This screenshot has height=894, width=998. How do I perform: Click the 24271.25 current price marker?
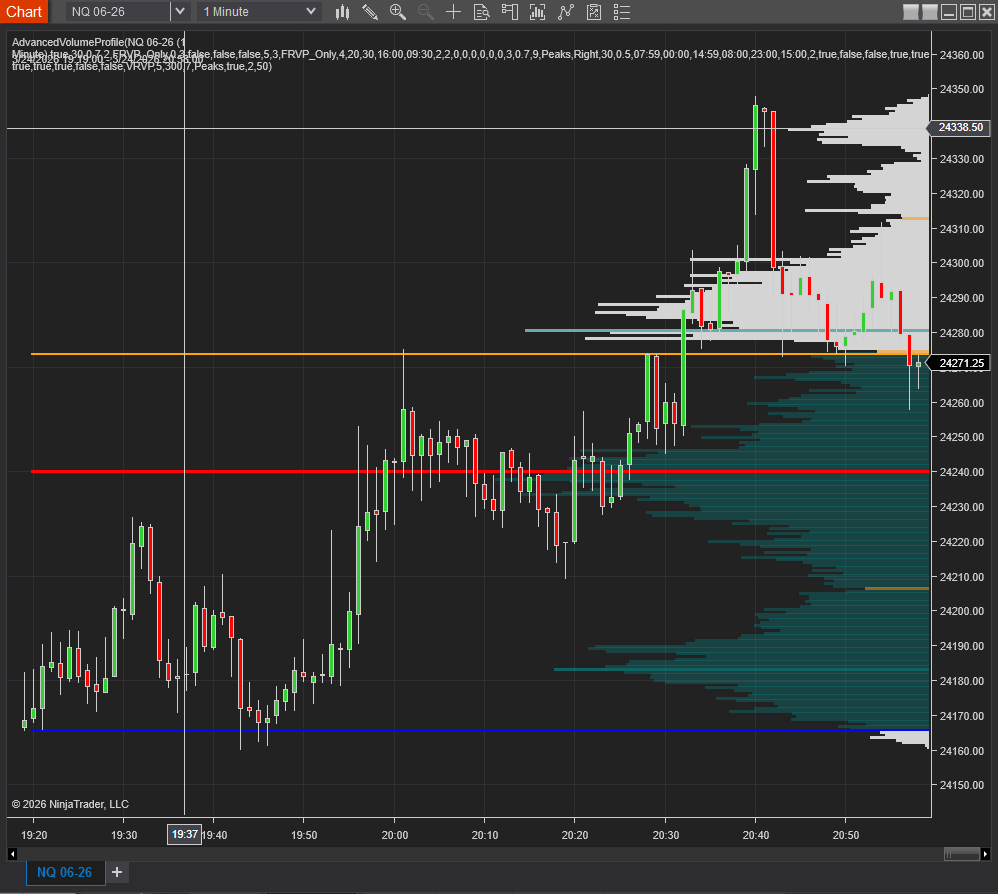click(961, 363)
